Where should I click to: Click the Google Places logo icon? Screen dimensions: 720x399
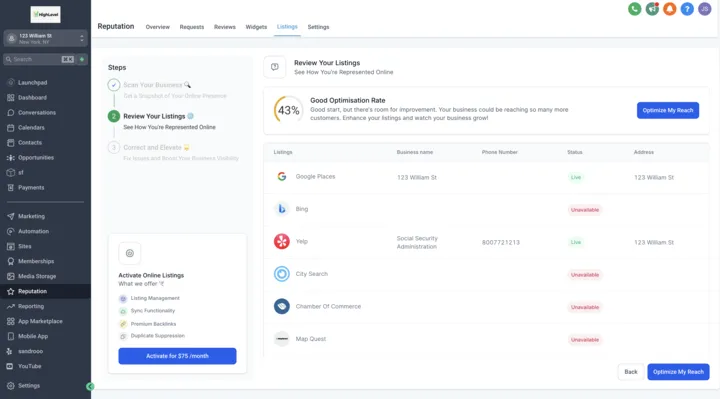tap(281, 176)
